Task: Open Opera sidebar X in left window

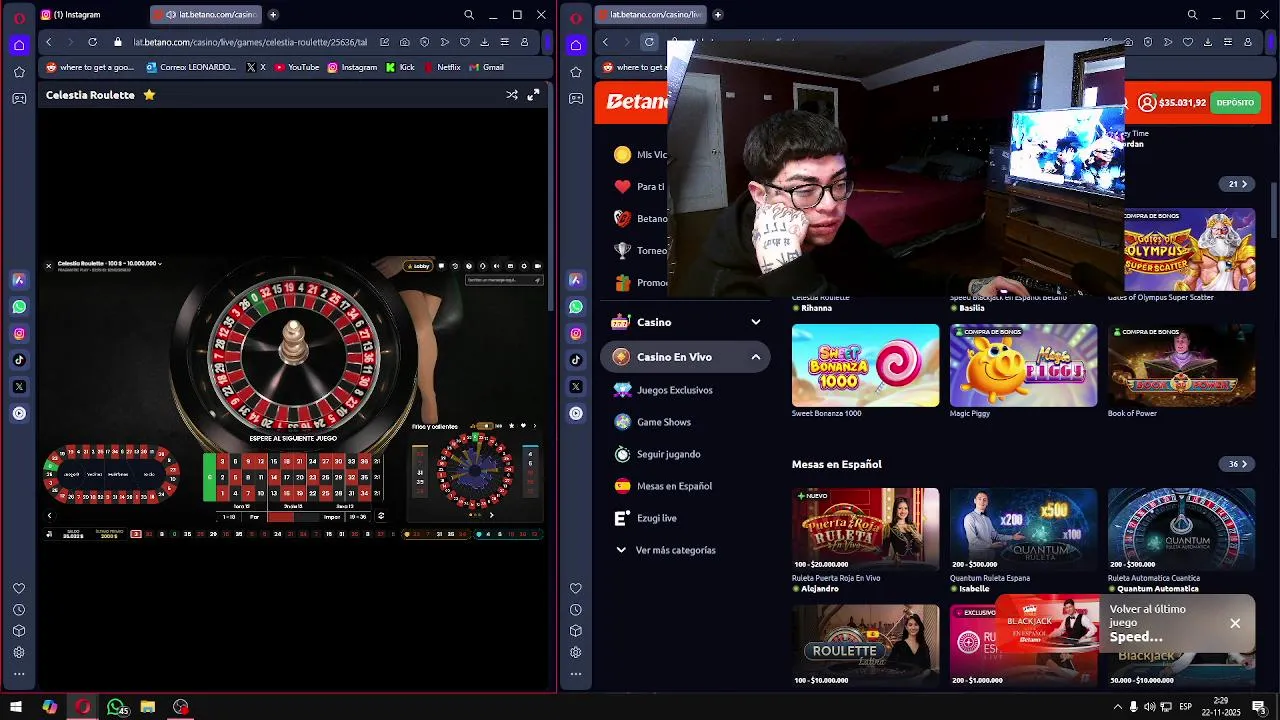Action: [x=19, y=386]
